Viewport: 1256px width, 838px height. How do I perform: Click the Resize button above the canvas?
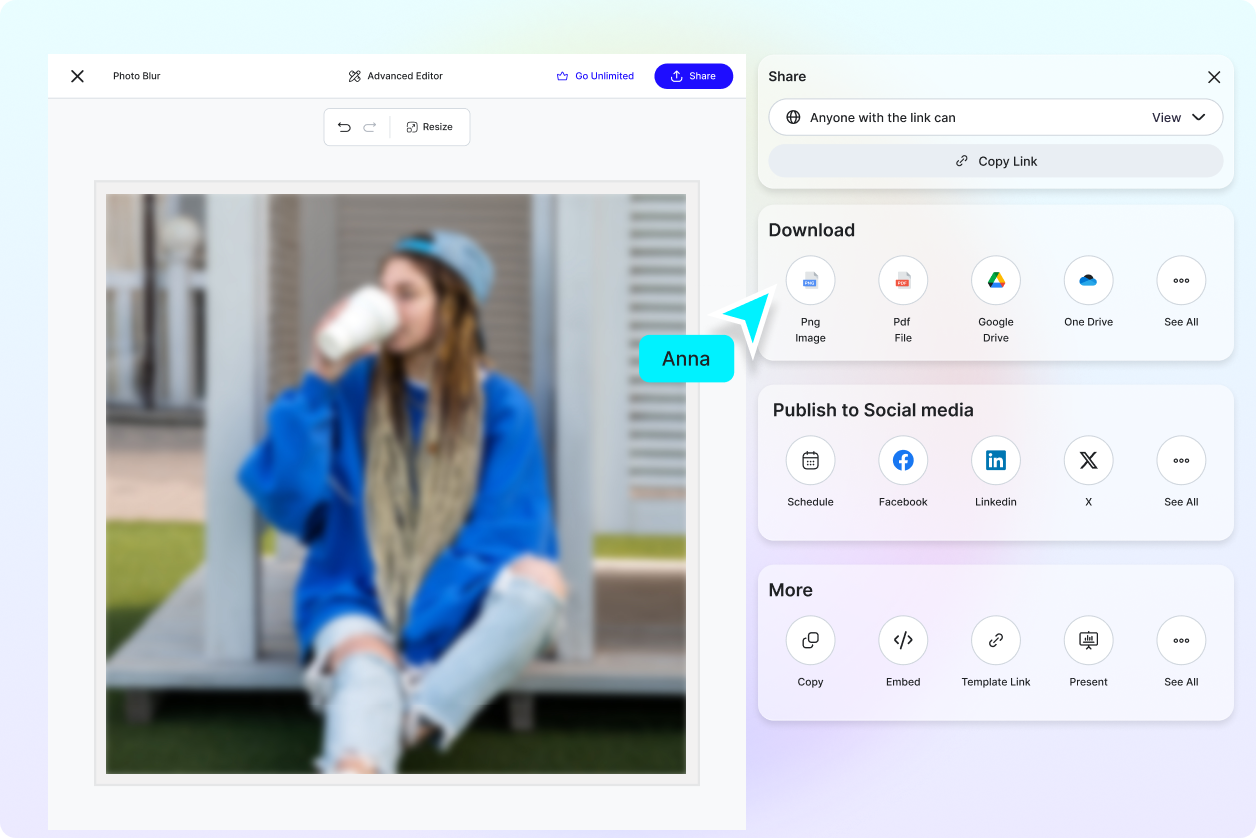pos(429,127)
